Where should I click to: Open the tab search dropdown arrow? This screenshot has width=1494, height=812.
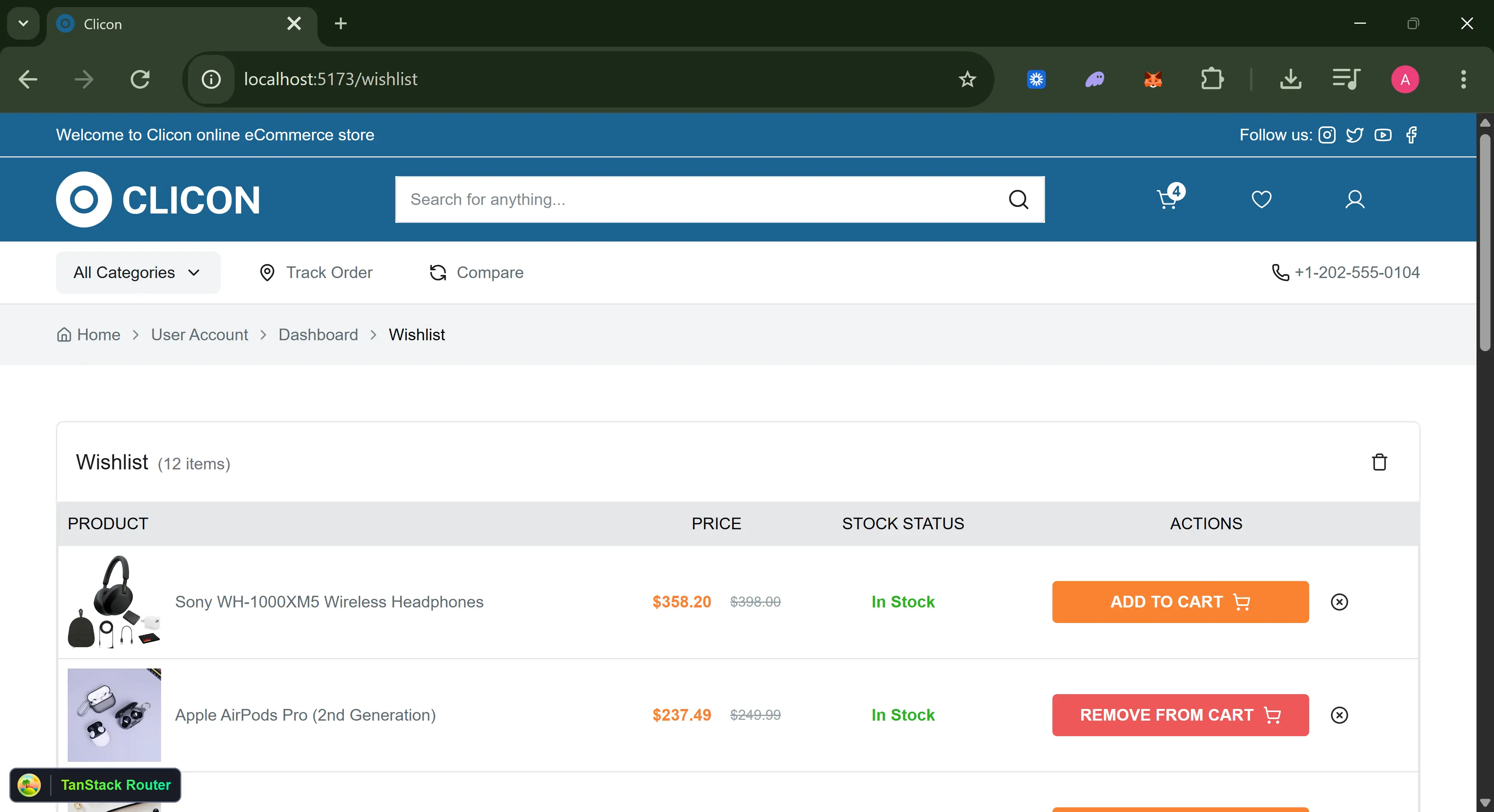coord(23,24)
